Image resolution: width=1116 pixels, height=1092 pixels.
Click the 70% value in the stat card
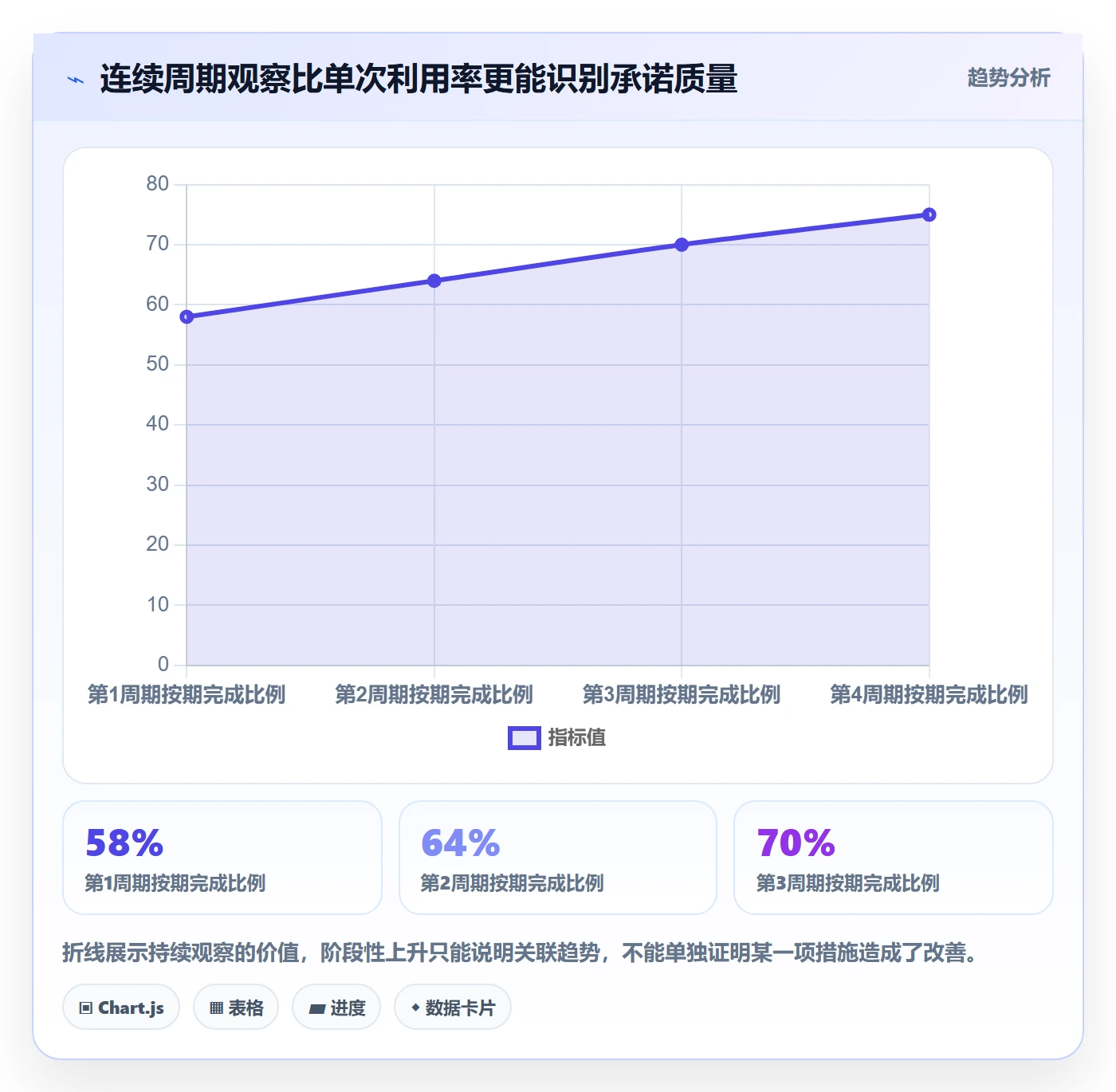point(796,843)
